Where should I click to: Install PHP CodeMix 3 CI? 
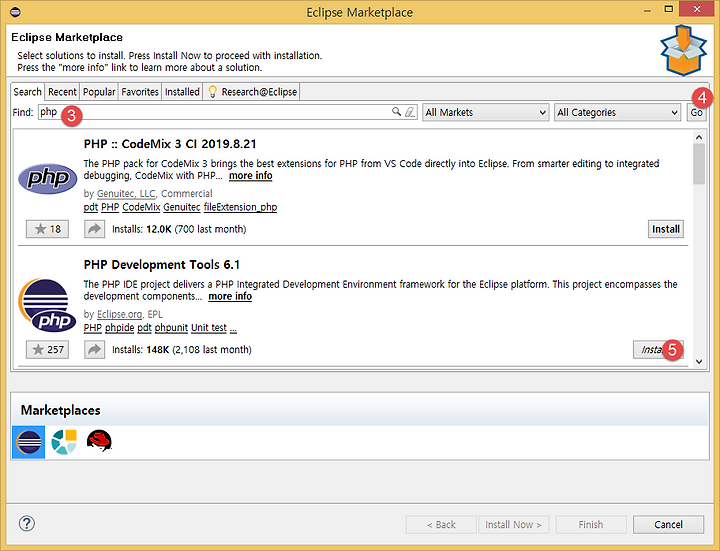[x=666, y=229]
